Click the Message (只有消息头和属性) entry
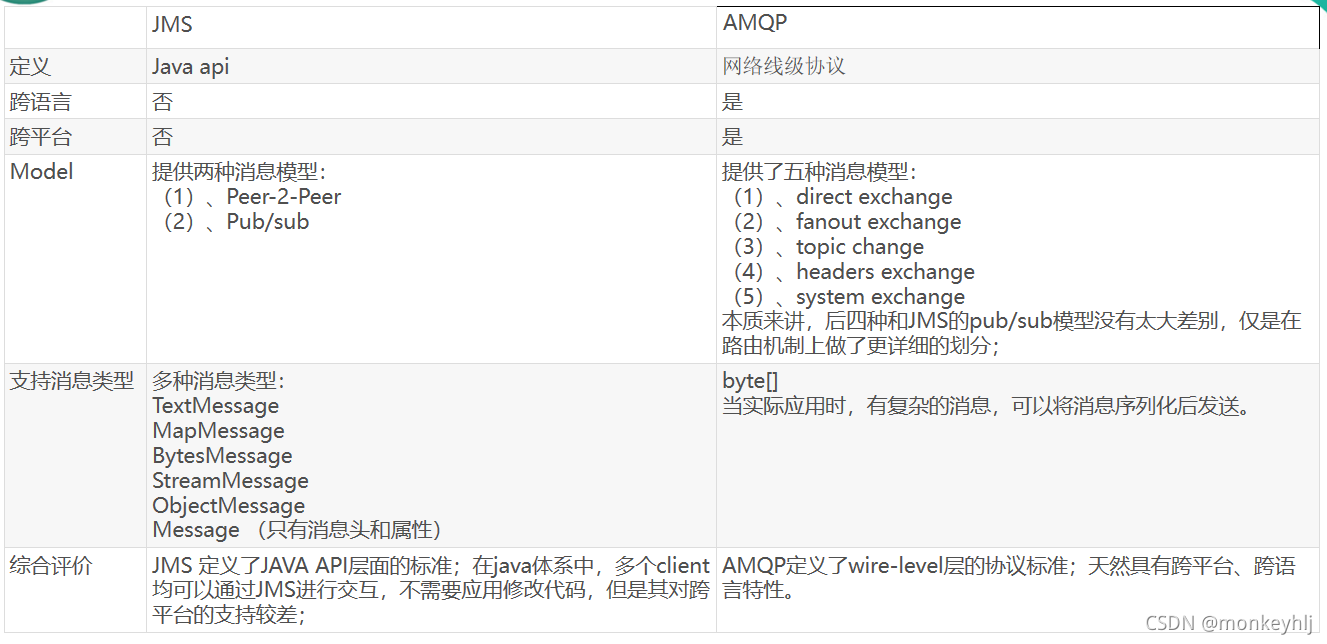The image size is (1327, 644). tap(297, 530)
